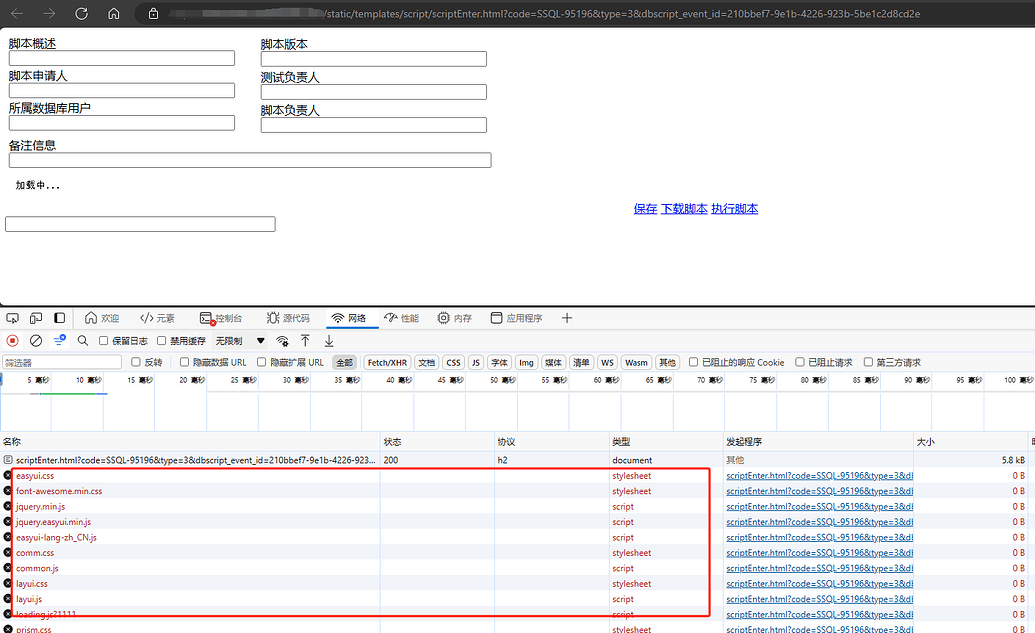Open the network filter funnel icon
This screenshot has width=1035, height=633.
pyautogui.click(x=58, y=340)
